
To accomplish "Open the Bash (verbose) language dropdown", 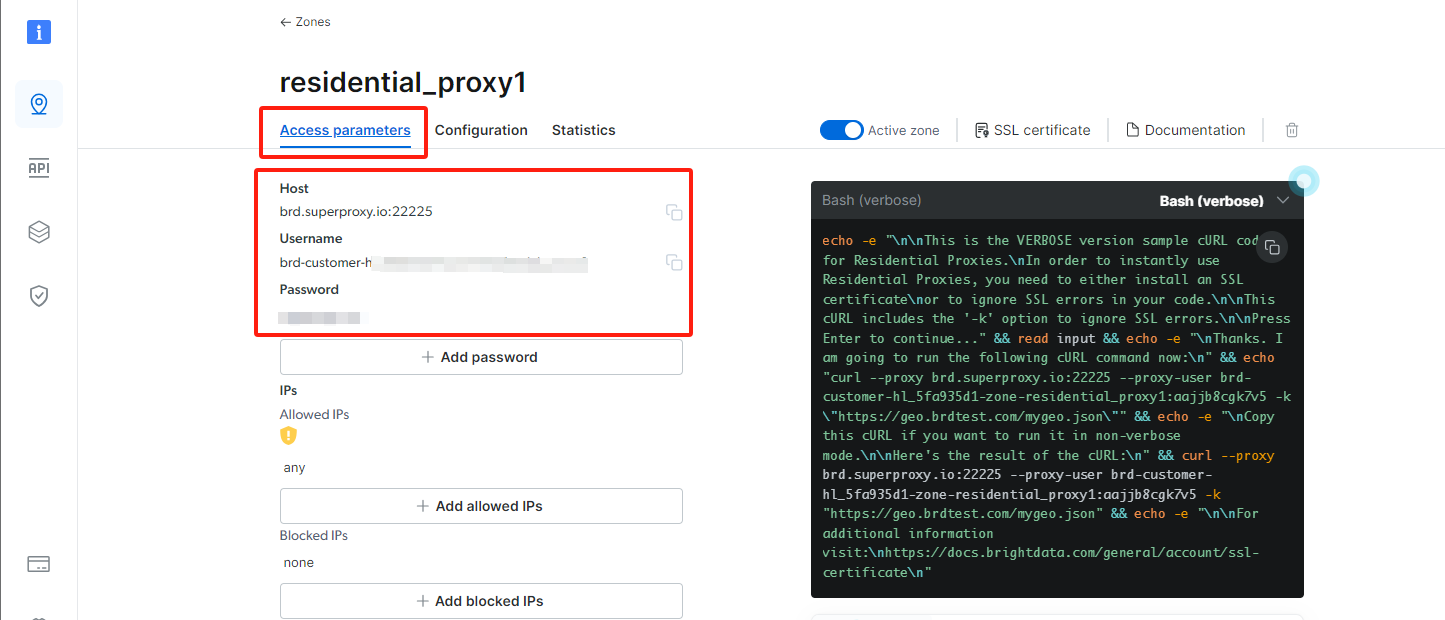I will (1225, 201).
